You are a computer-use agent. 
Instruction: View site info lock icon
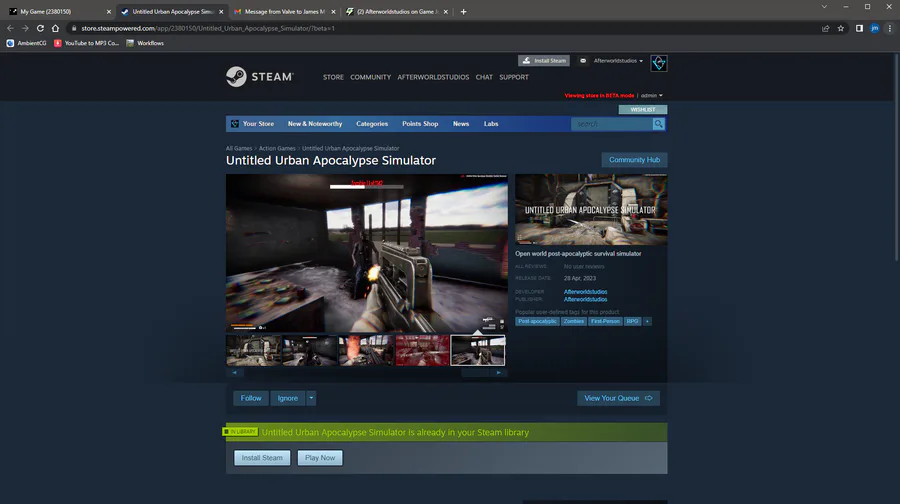(x=74, y=28)
